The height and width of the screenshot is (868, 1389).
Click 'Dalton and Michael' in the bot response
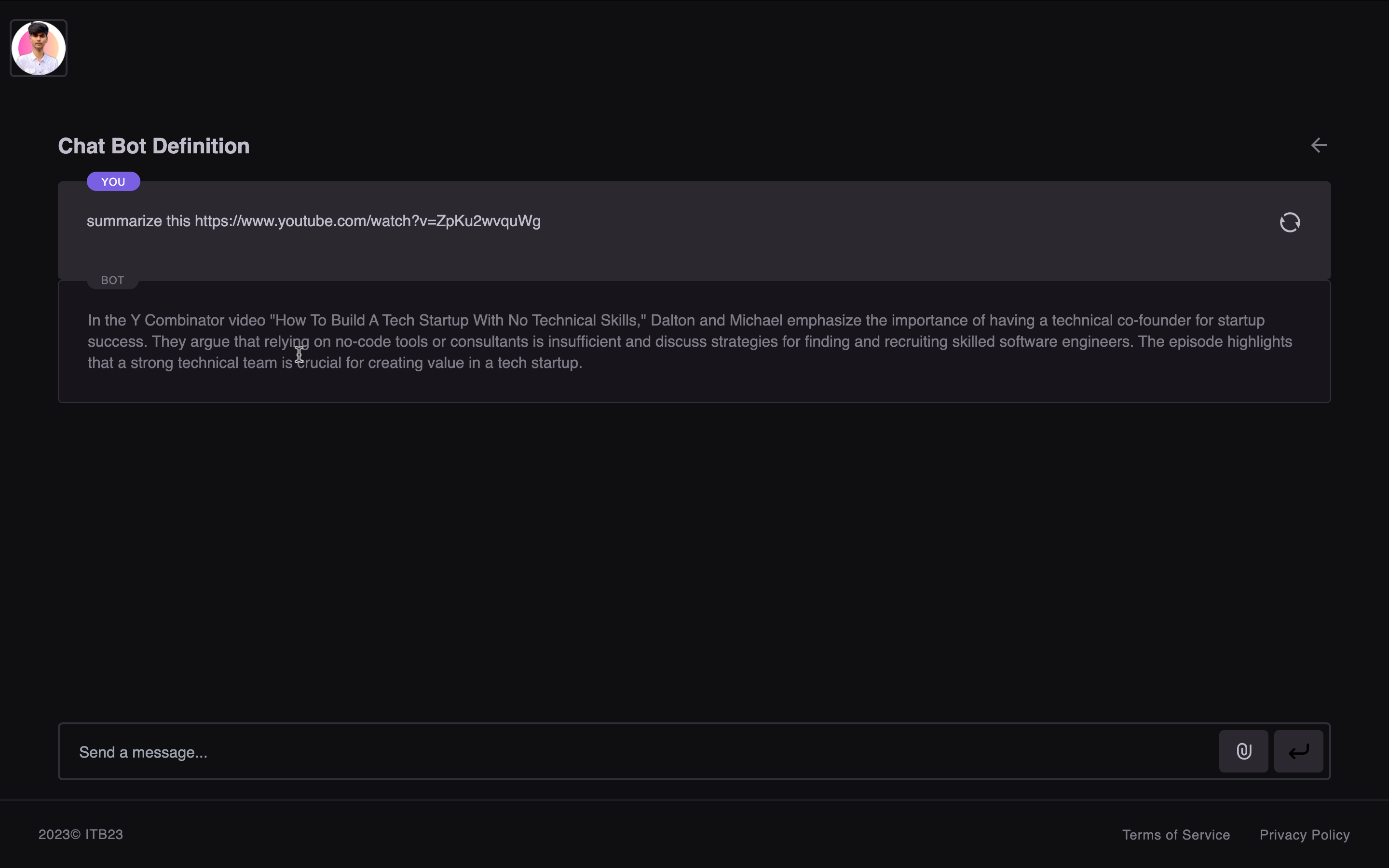[716, 320]
